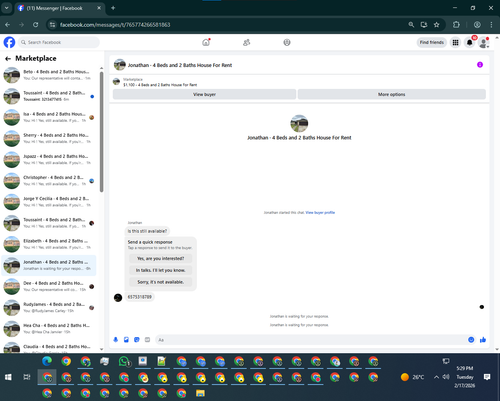Reload the page in Chrome
The height and width of the screenshot is (401, 500).
[x=36, y=25]
